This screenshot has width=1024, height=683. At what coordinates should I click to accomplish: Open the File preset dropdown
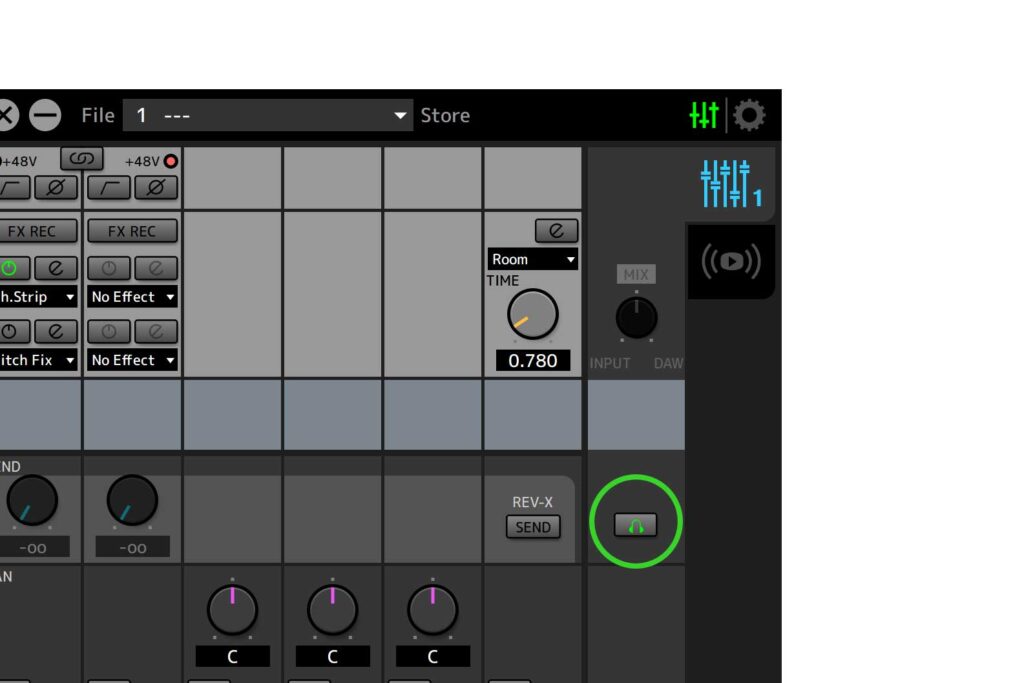tap(268, 116)
